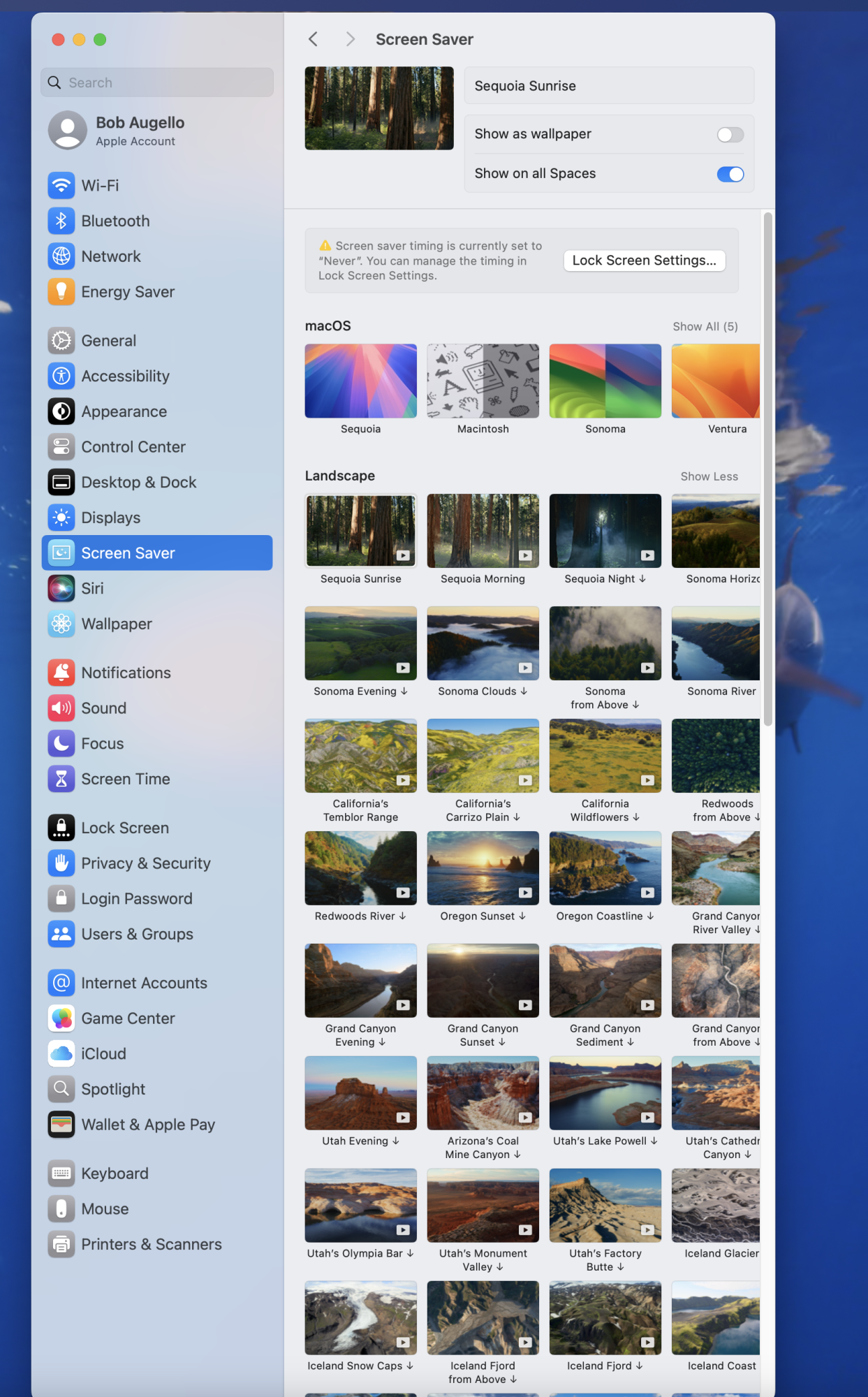Select Iceland Snow Caps thumbnail
This screenshot has height=1397, width=868.
tap(361, 1318)
